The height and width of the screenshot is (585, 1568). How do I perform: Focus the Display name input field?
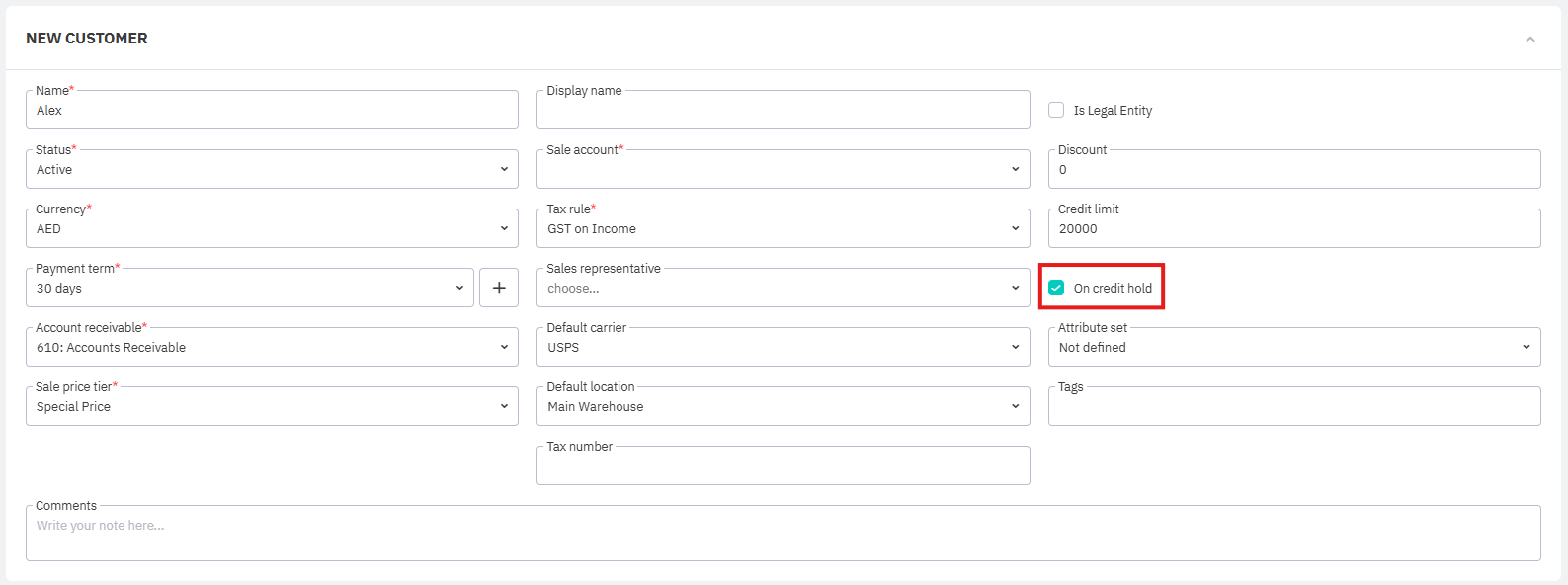pyautogui.click(x=783, y=110)
